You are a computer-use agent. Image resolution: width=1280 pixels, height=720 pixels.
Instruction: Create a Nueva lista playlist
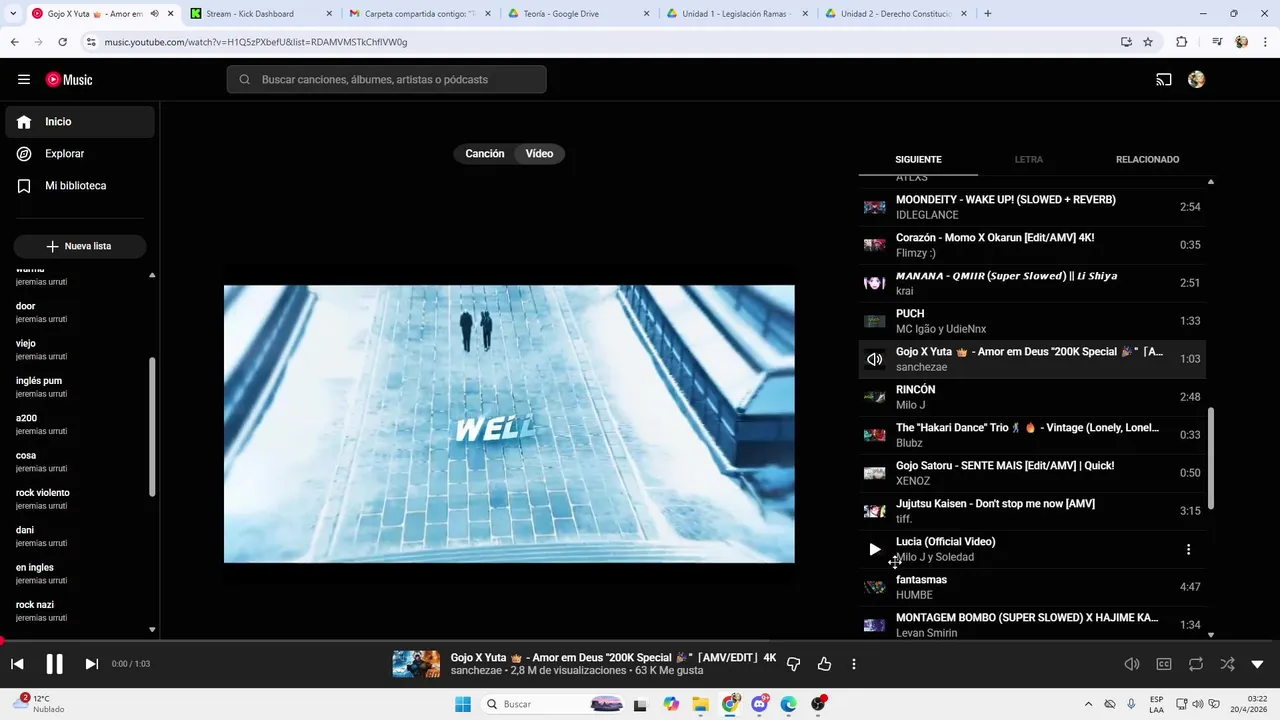pos(80,246)
